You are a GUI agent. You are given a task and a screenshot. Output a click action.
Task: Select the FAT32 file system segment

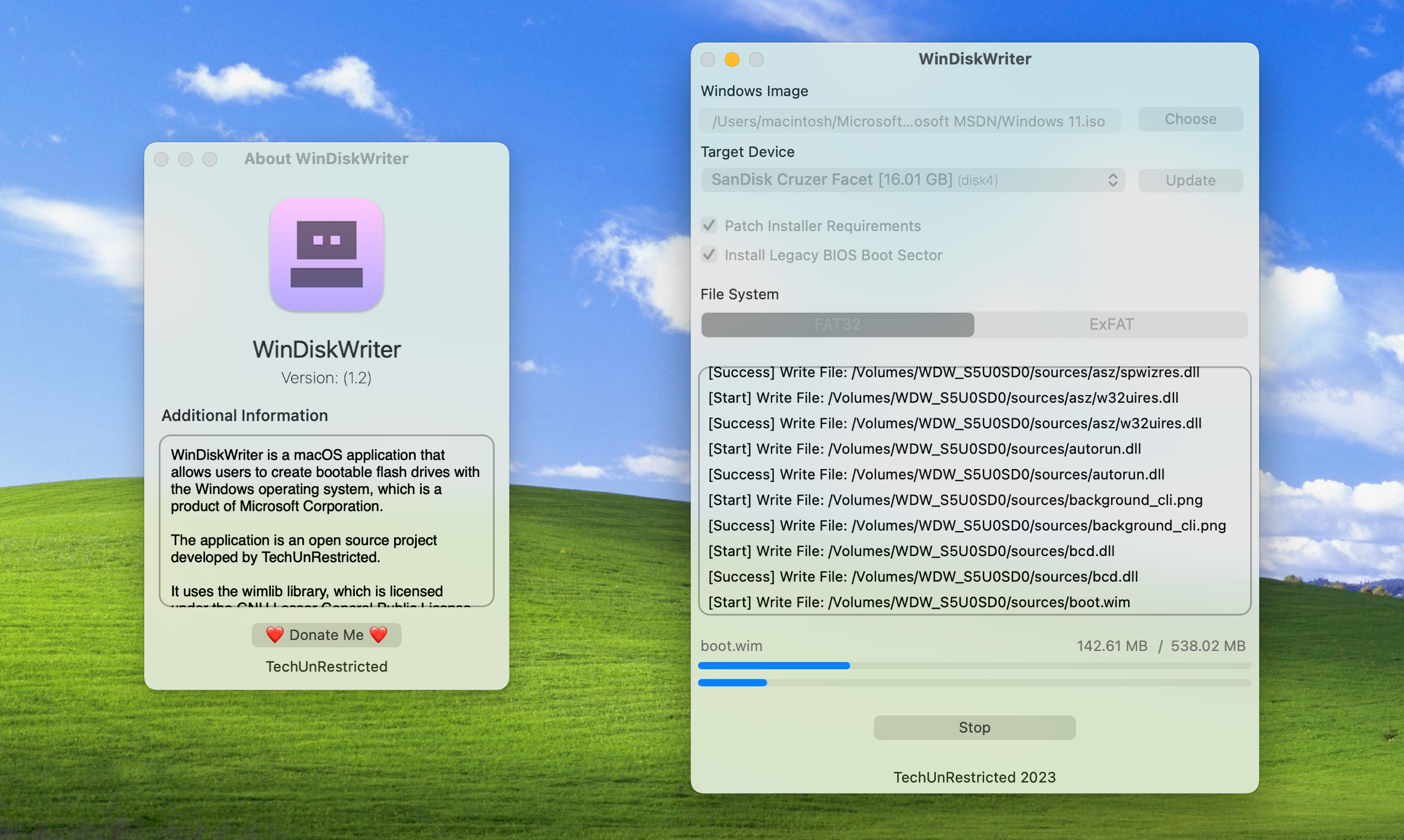837,324
